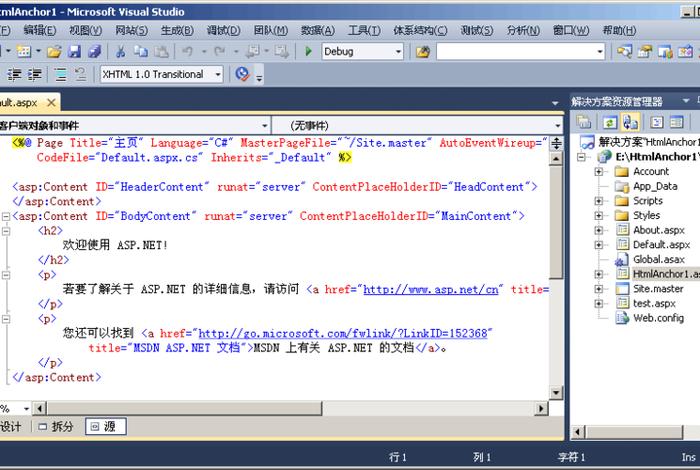Image resolution: width=700 pixels, height=470 pixels.
Task: Click the Decrease Indent icon
Action: 14,74
